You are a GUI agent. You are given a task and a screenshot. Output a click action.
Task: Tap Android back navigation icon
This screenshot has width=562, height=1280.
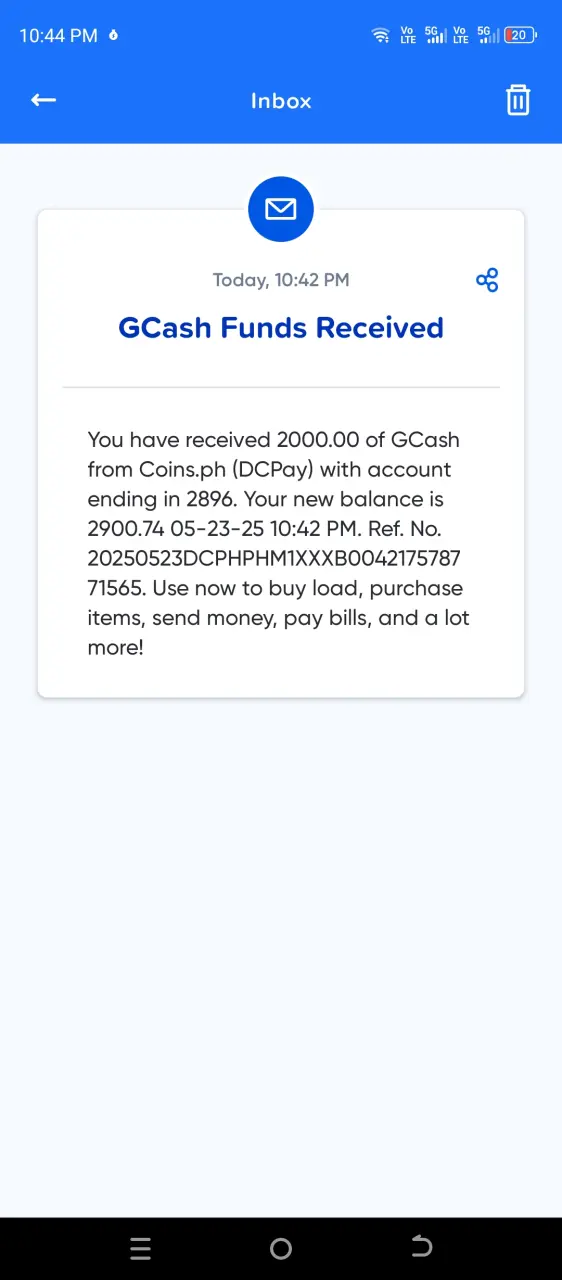(x=421, y=1247)
